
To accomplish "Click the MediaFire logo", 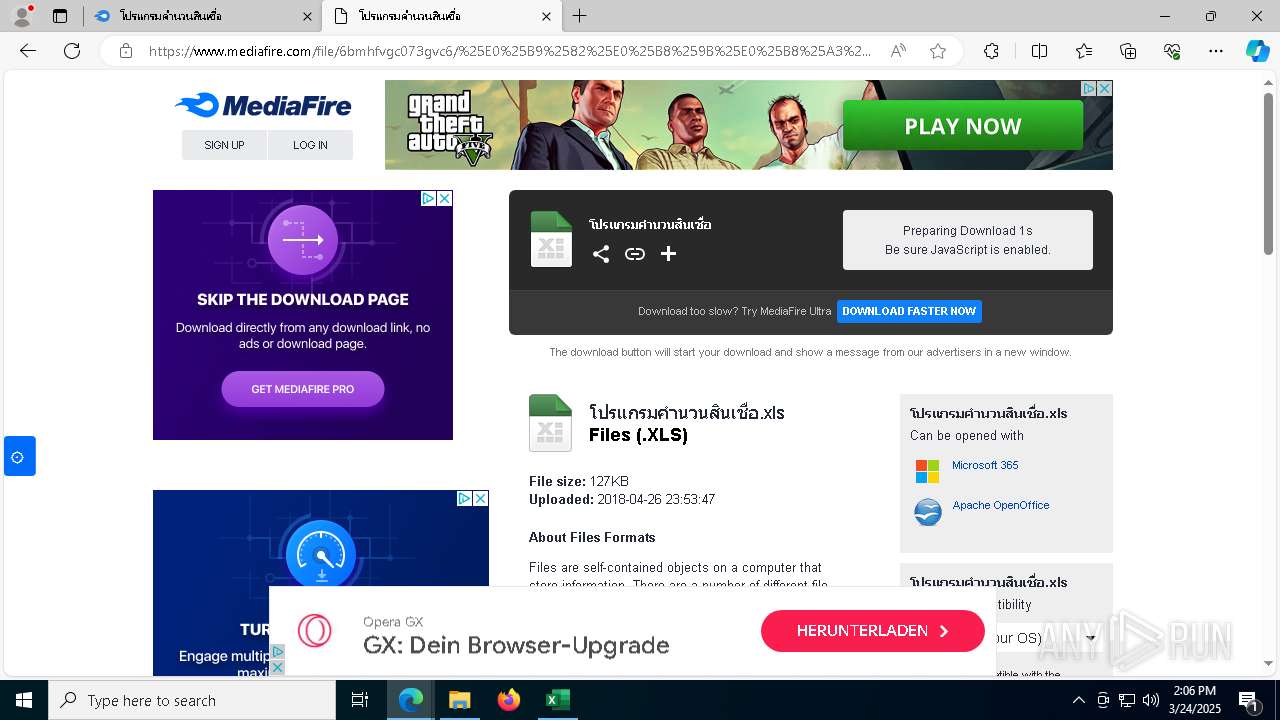I will [263, 104].
